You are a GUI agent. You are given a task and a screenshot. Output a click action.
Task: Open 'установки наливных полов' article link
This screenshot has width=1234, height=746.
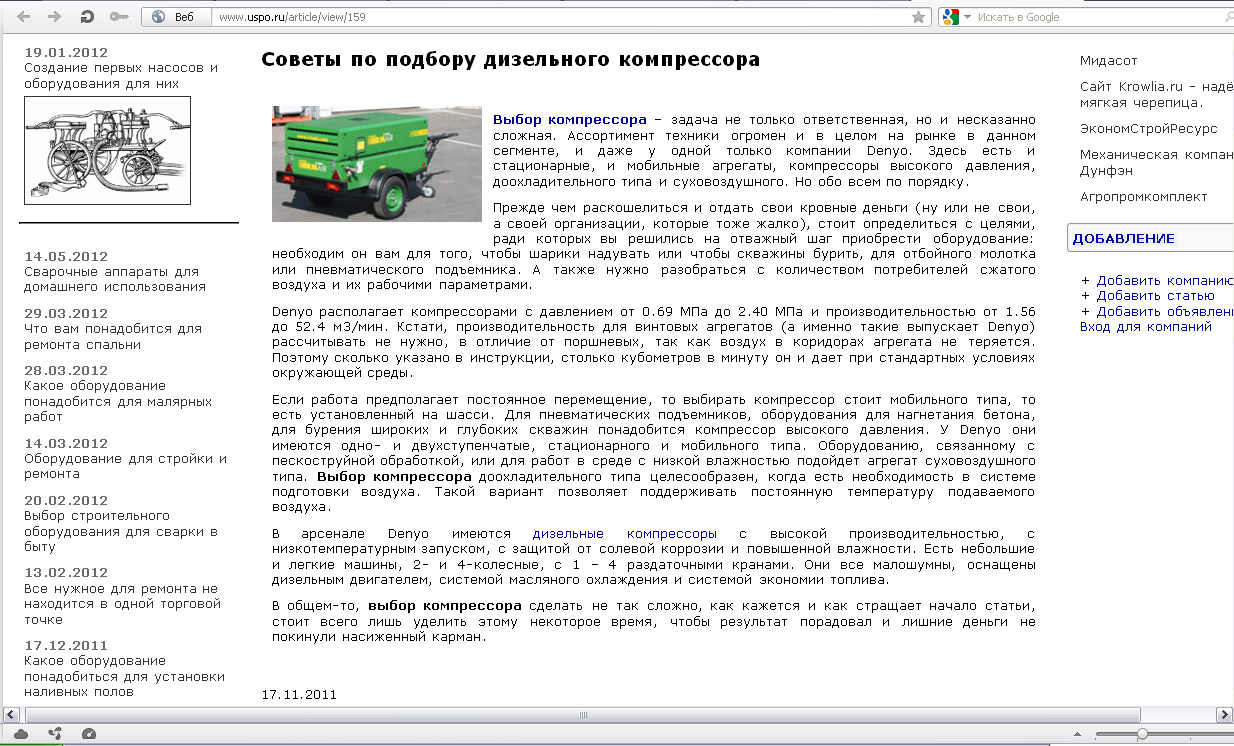[x=124, y=676]
